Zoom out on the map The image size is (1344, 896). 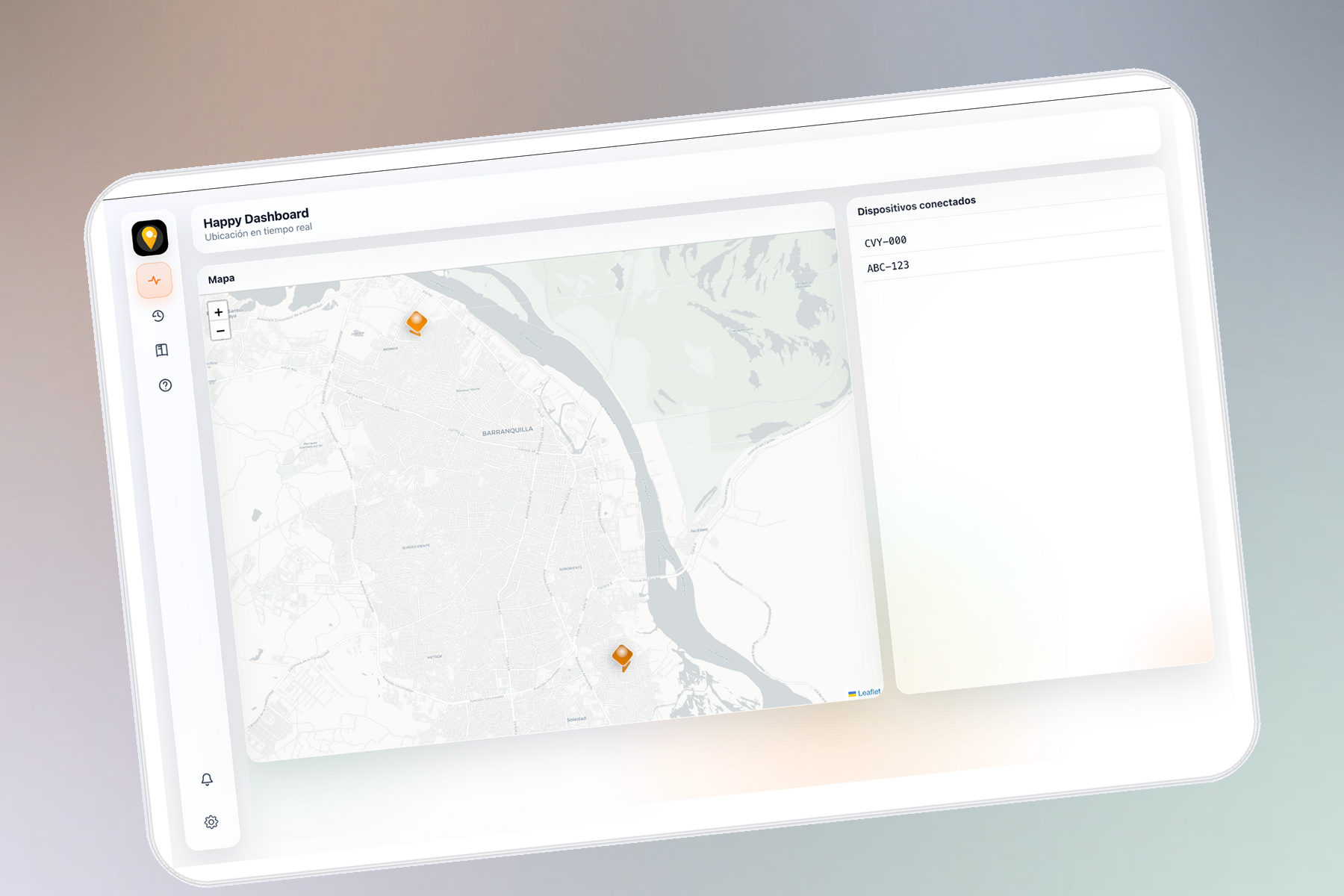pos(220,331)
